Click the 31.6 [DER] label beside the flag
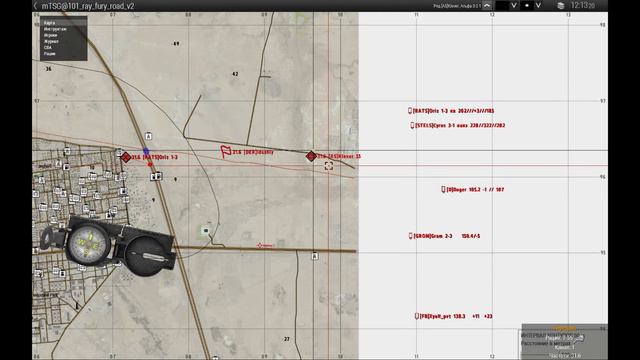 point(253,152)
